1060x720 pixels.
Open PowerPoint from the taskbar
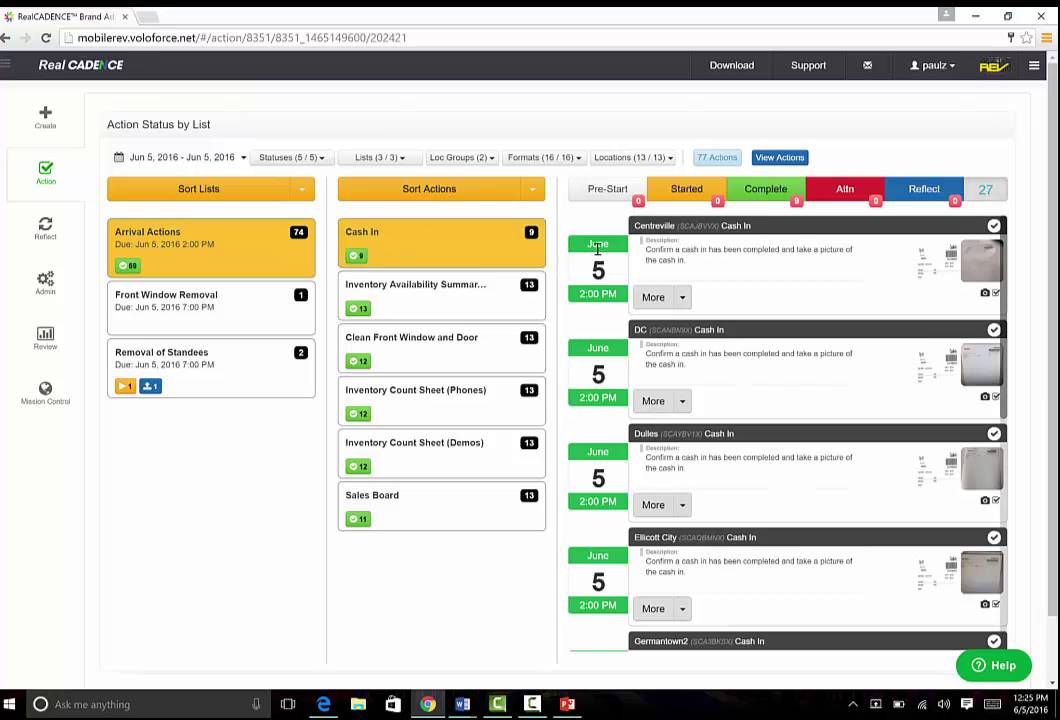coord(567,704)
